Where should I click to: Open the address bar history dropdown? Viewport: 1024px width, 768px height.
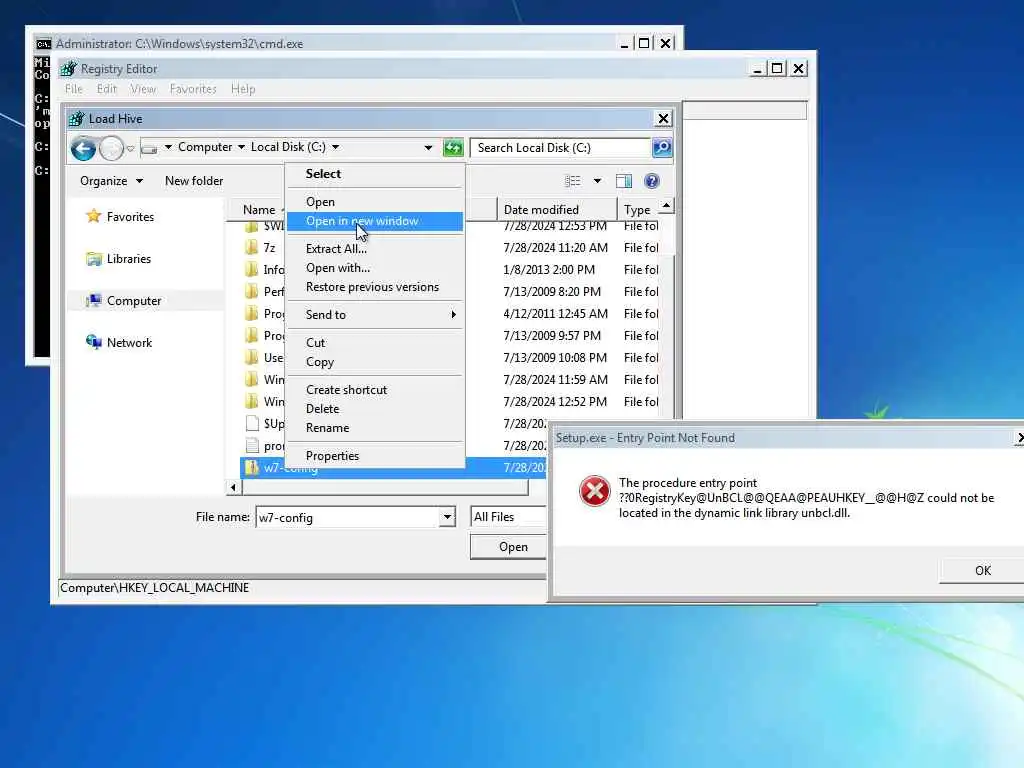(x=428, y=148)
